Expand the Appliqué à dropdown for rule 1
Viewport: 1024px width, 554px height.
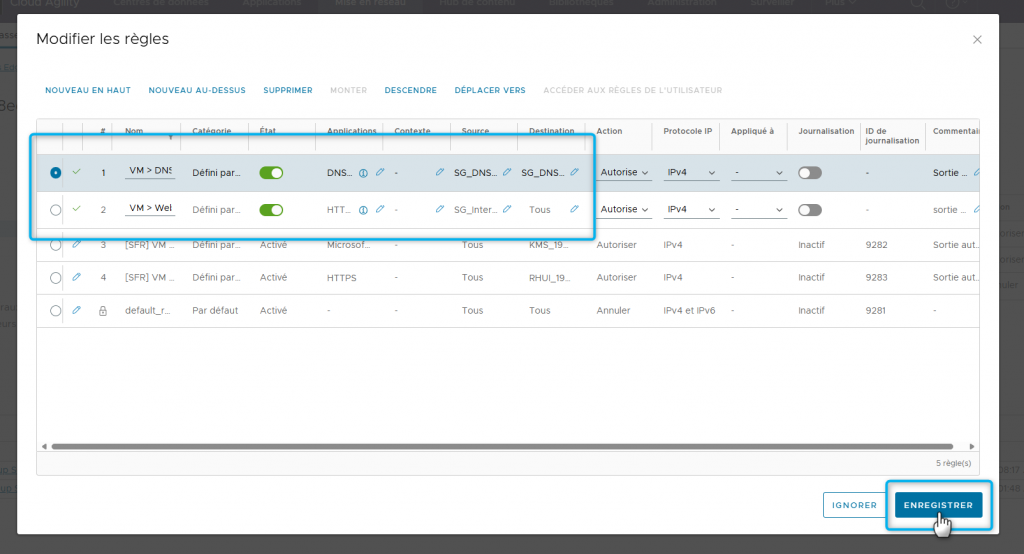coord(758,173)
